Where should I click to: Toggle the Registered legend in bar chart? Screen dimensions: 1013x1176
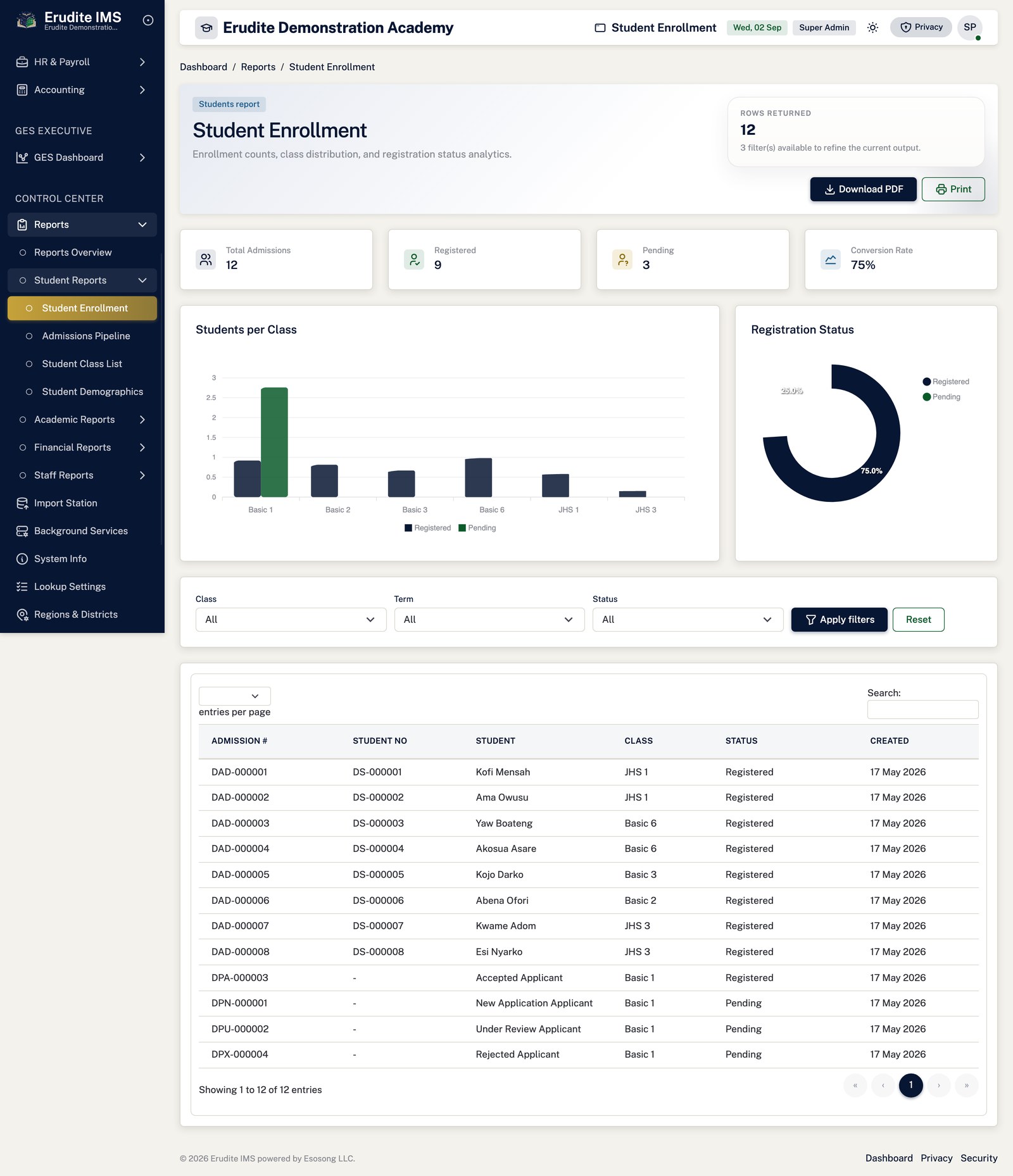[428, 528]
